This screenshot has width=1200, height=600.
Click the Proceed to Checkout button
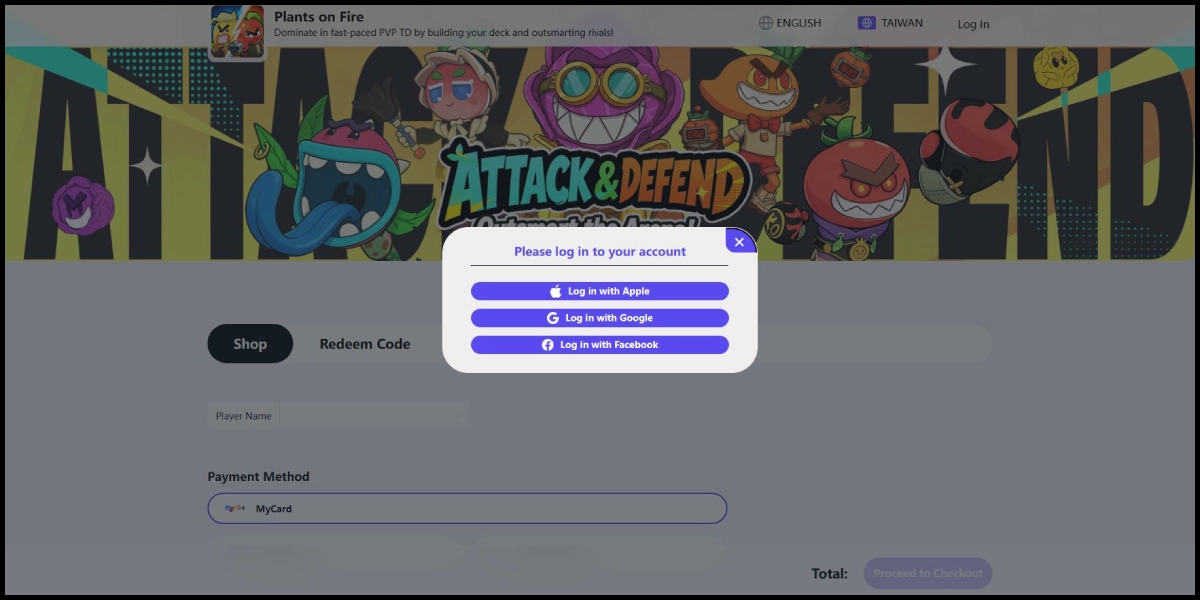point(928,573)
